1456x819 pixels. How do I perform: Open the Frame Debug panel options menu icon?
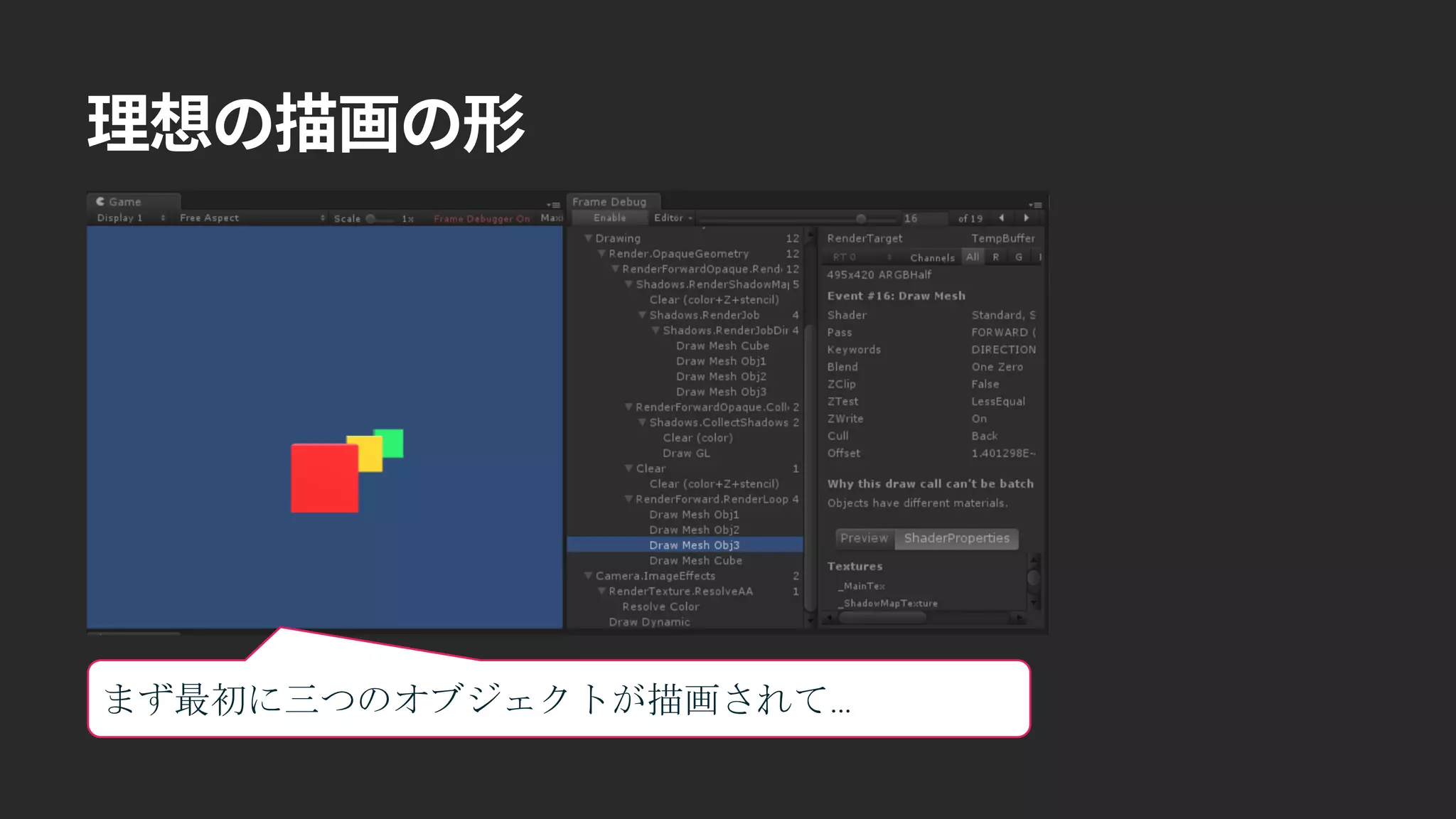click(x=1035, y=205)
